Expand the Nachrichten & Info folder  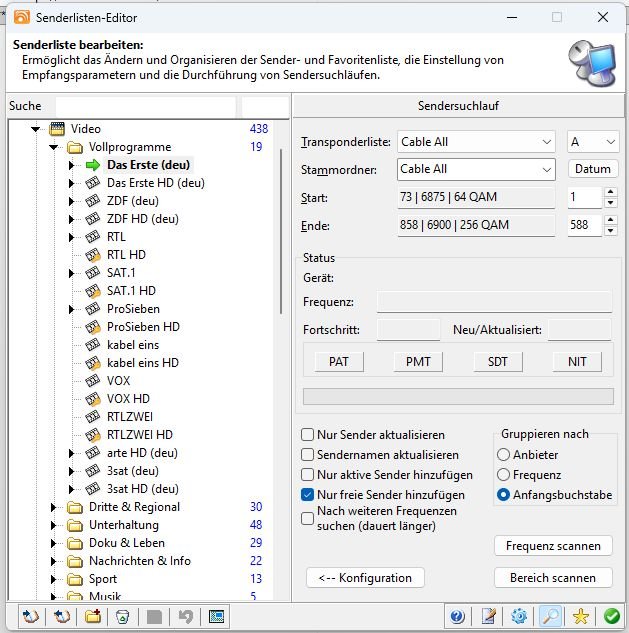pyautogui.click(x=53, y=561)
